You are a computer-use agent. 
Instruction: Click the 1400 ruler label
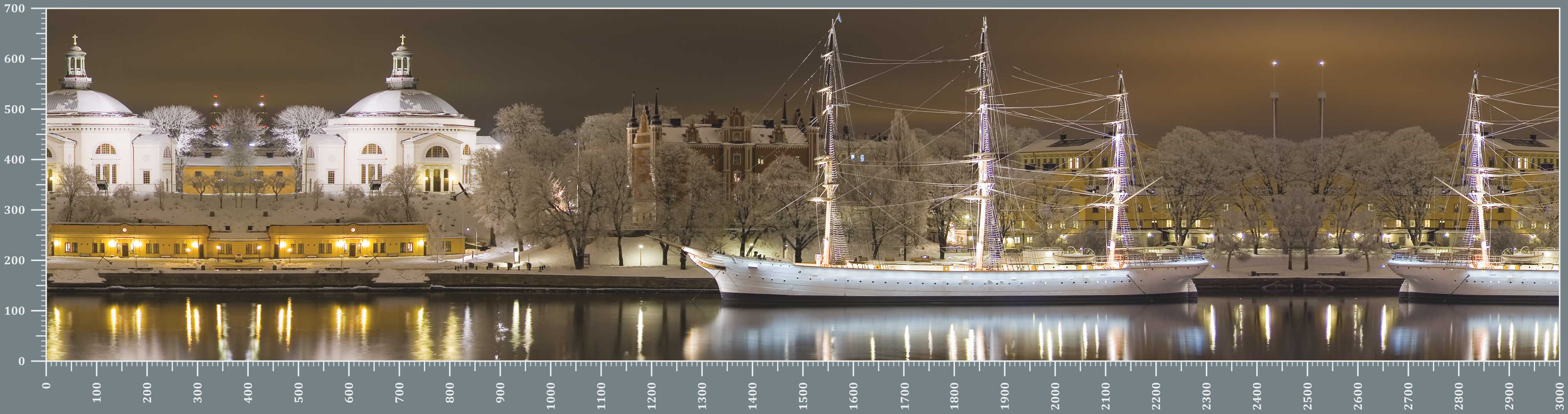point(752,396)
